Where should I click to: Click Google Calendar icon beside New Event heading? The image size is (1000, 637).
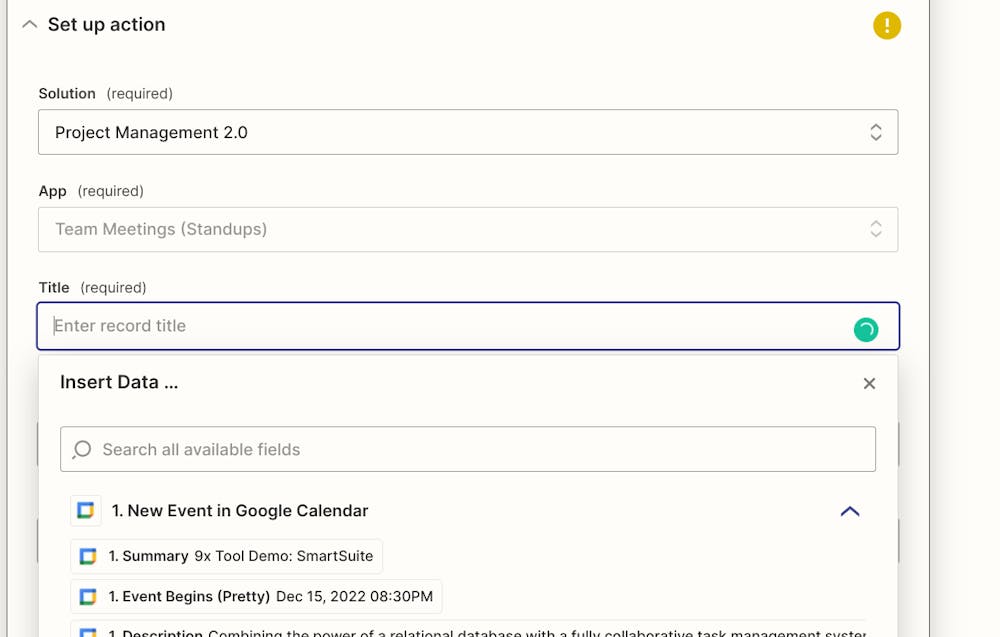tap(86, 511)
